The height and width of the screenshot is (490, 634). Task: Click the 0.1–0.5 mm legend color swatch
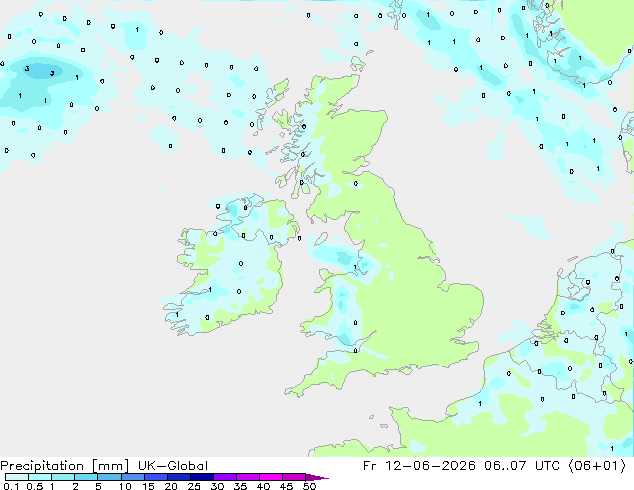(17, 477)
